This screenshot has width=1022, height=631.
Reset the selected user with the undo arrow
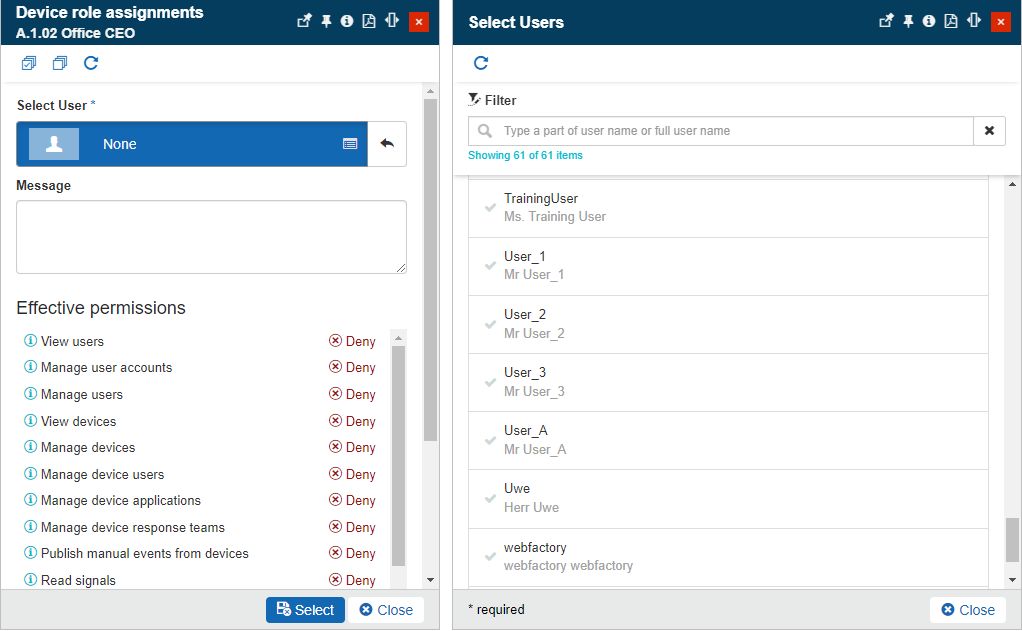(387, 144)
